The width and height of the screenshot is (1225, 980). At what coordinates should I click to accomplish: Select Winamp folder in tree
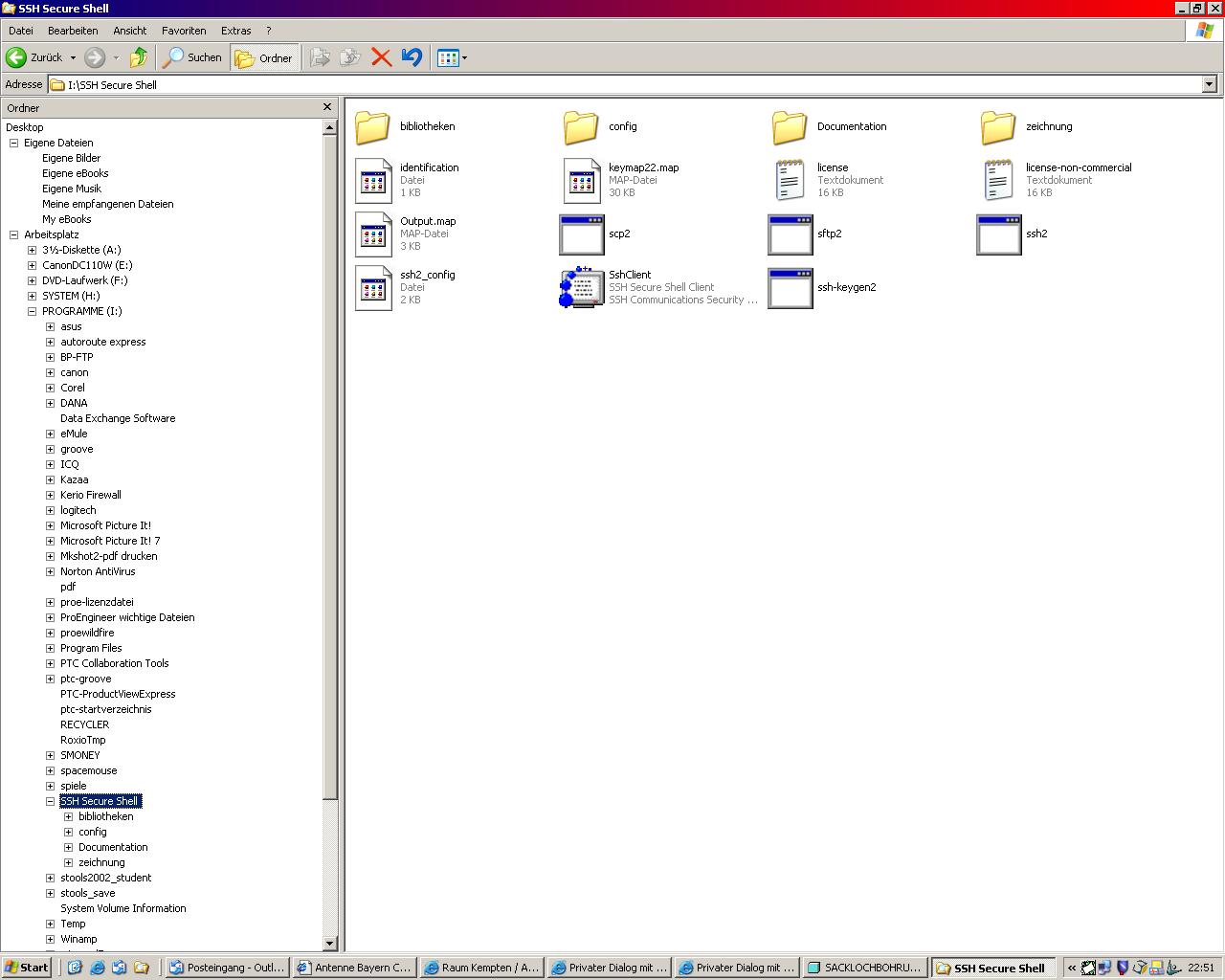[x=78, y=939]
